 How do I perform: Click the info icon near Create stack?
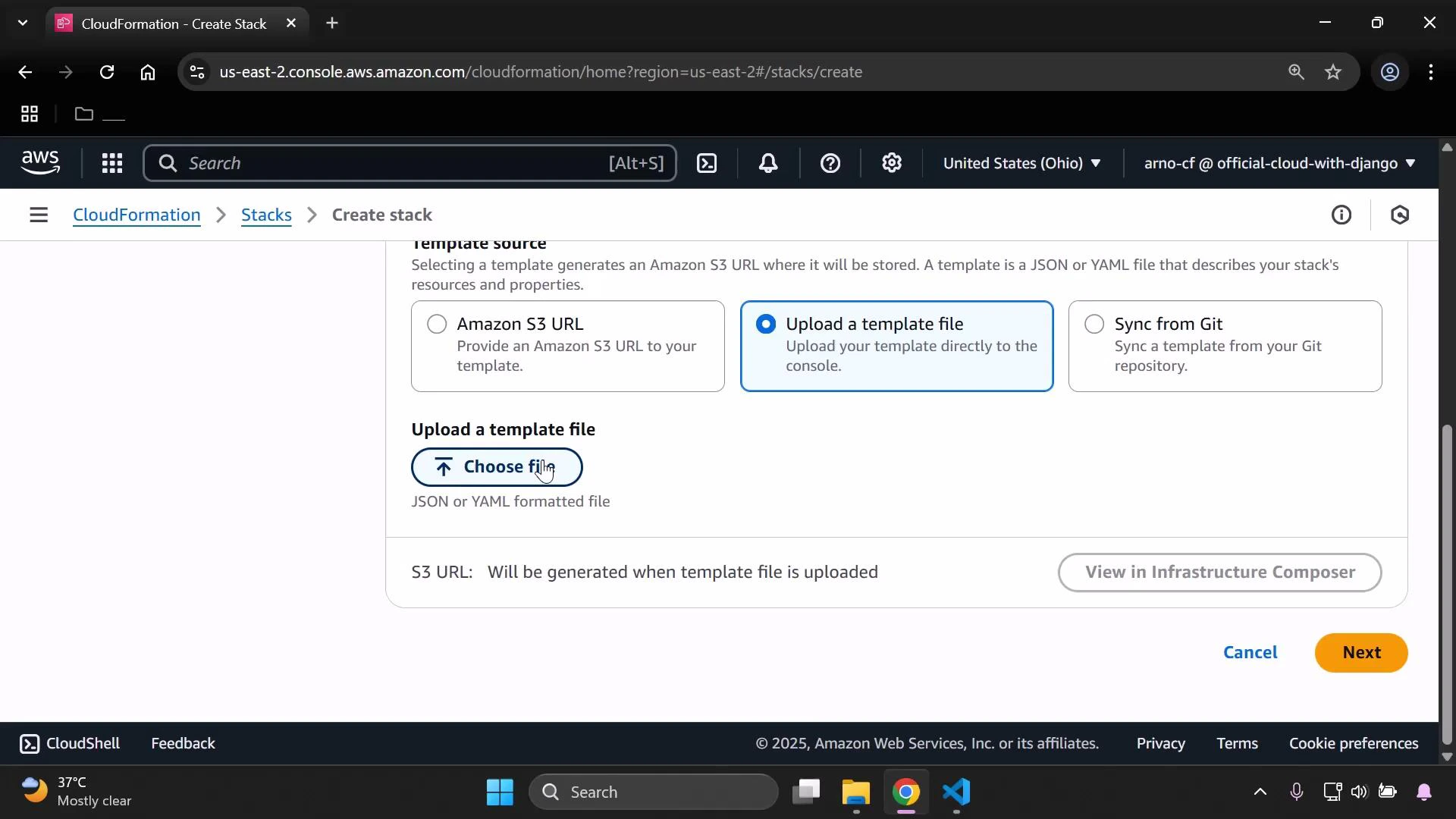(x=1341, y=215)
